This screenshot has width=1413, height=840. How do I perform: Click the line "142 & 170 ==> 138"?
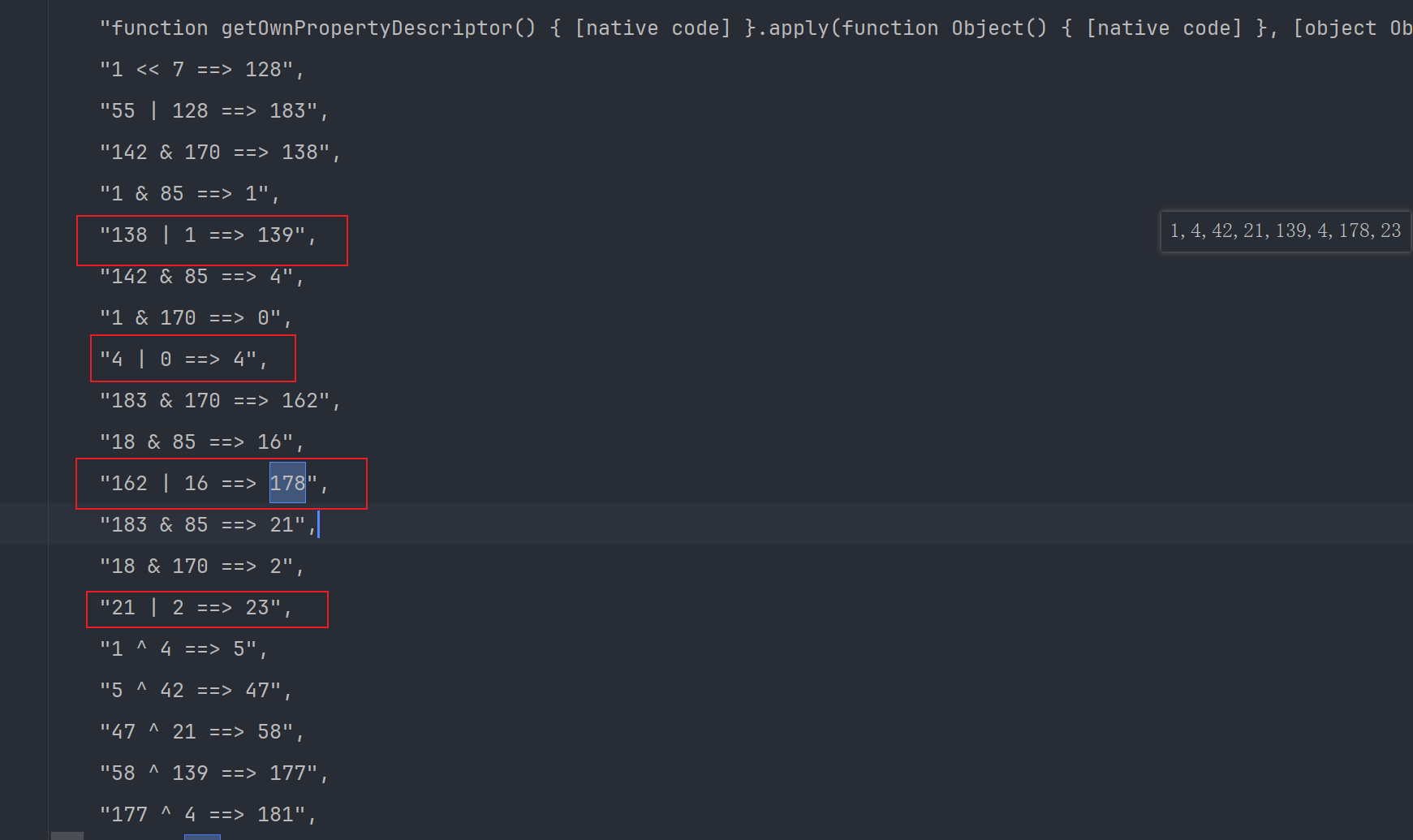pos(219,153)
